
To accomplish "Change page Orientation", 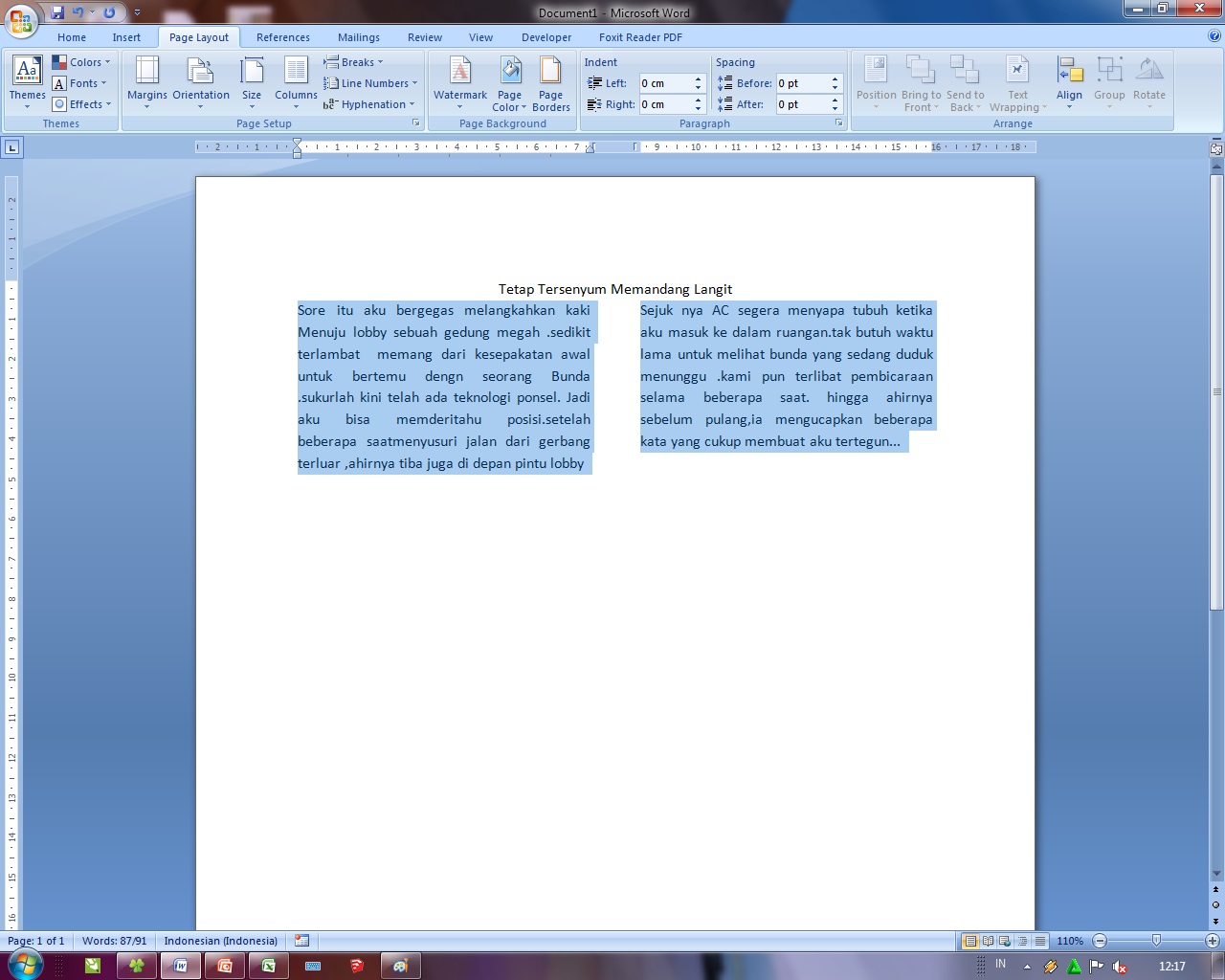I will click(x=201, y=82).
